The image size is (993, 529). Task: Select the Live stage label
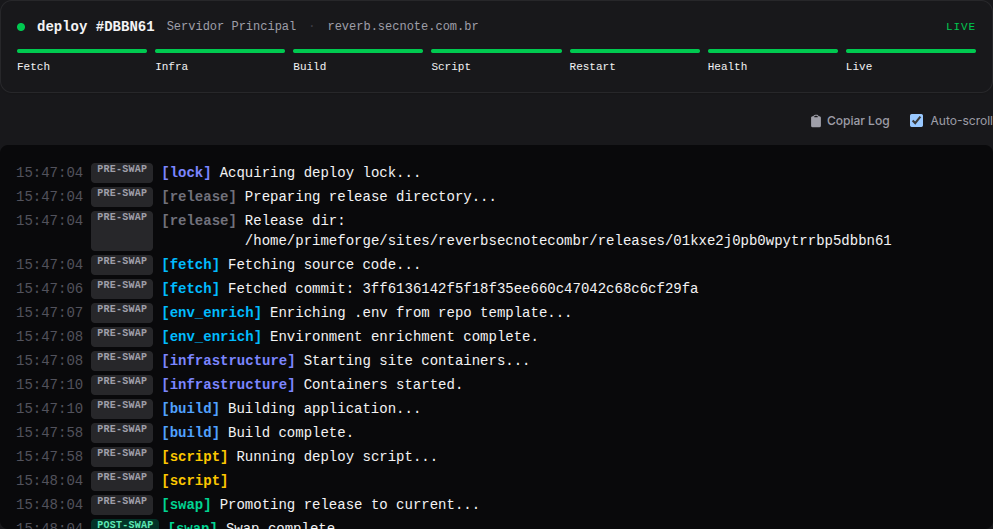pyautogui.click(x=859, y=67)
